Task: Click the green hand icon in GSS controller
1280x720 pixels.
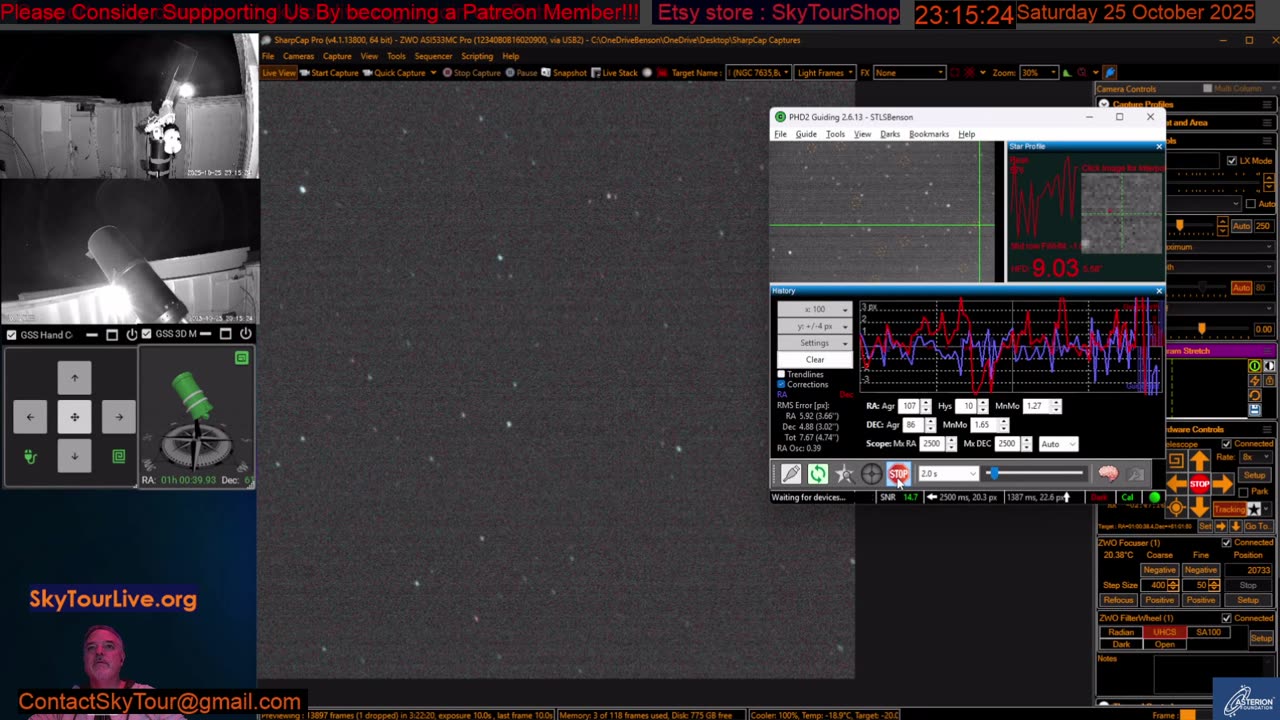Action: click(x=30, y=456)
